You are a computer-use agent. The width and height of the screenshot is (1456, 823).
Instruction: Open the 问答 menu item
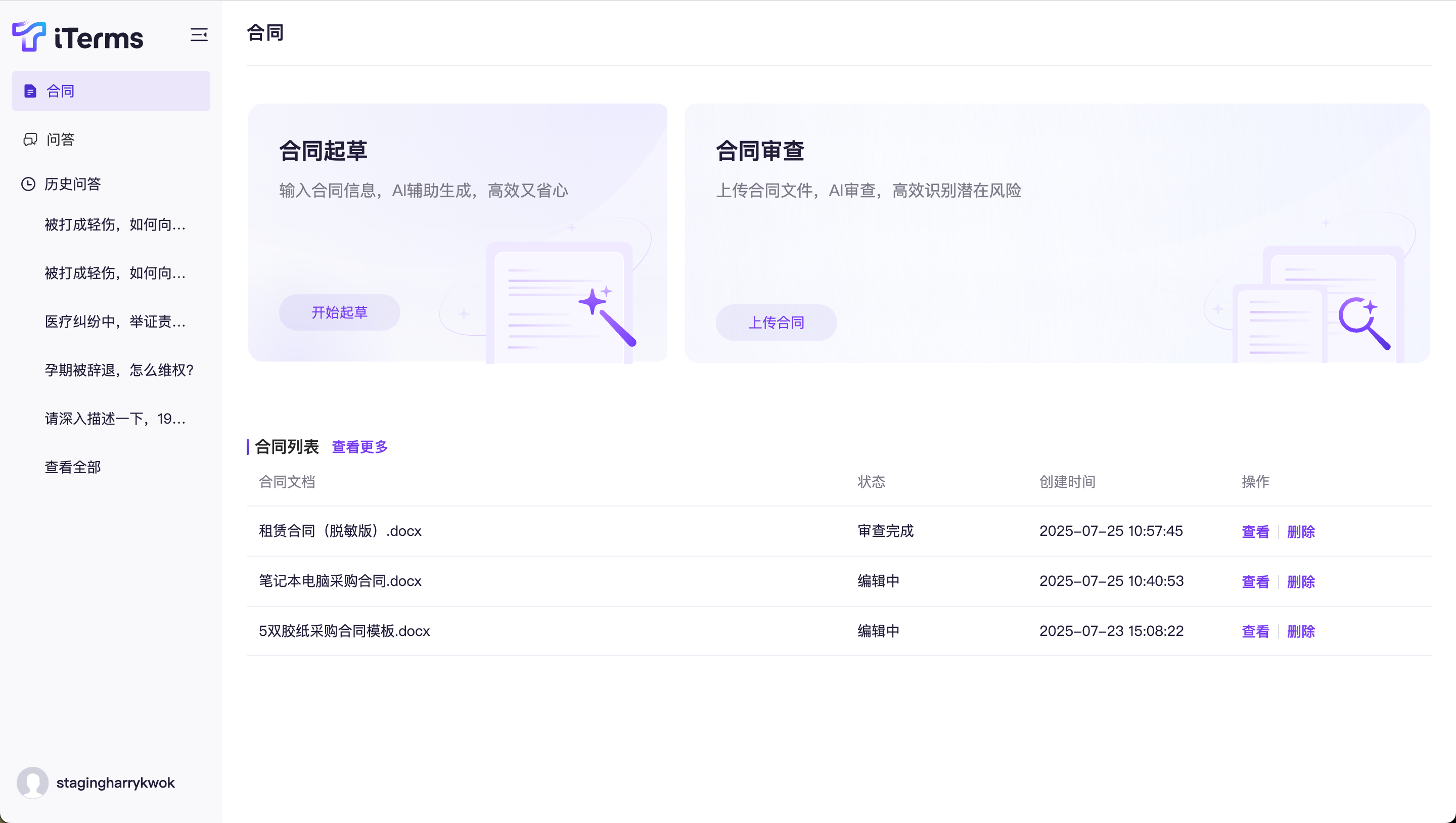(x=61, y=140)
